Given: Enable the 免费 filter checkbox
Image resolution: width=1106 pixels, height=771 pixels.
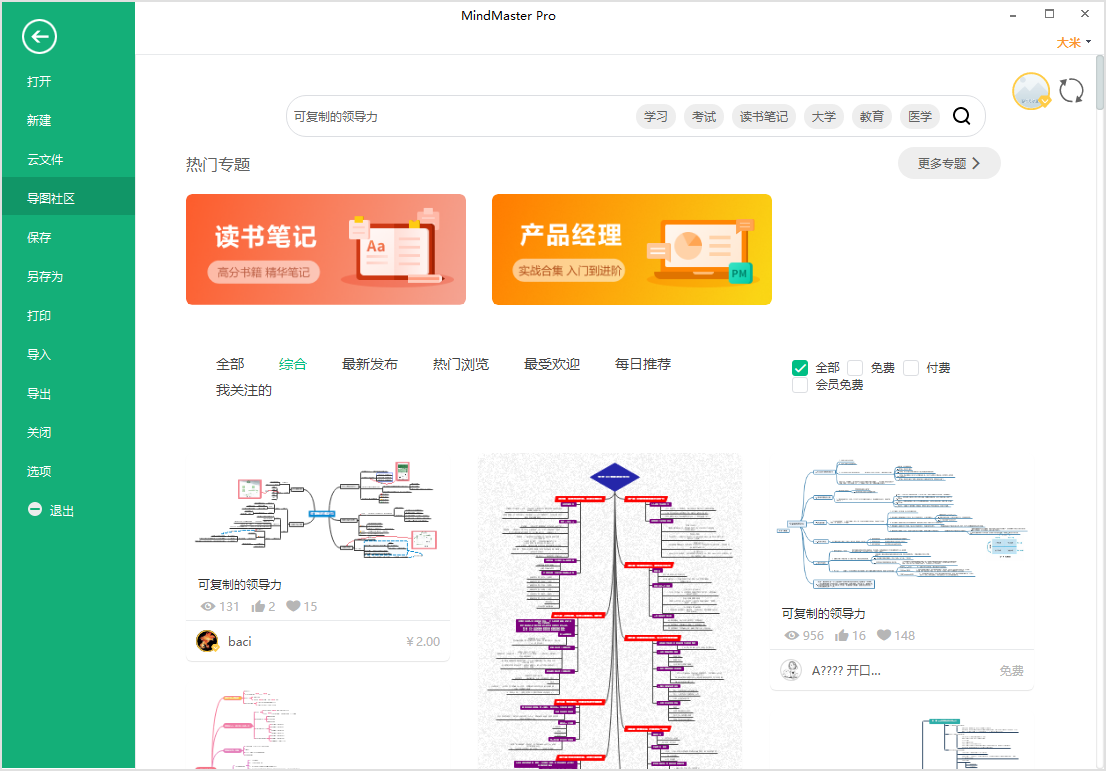Looking at the screenshot, I should (x=855, y=368).
